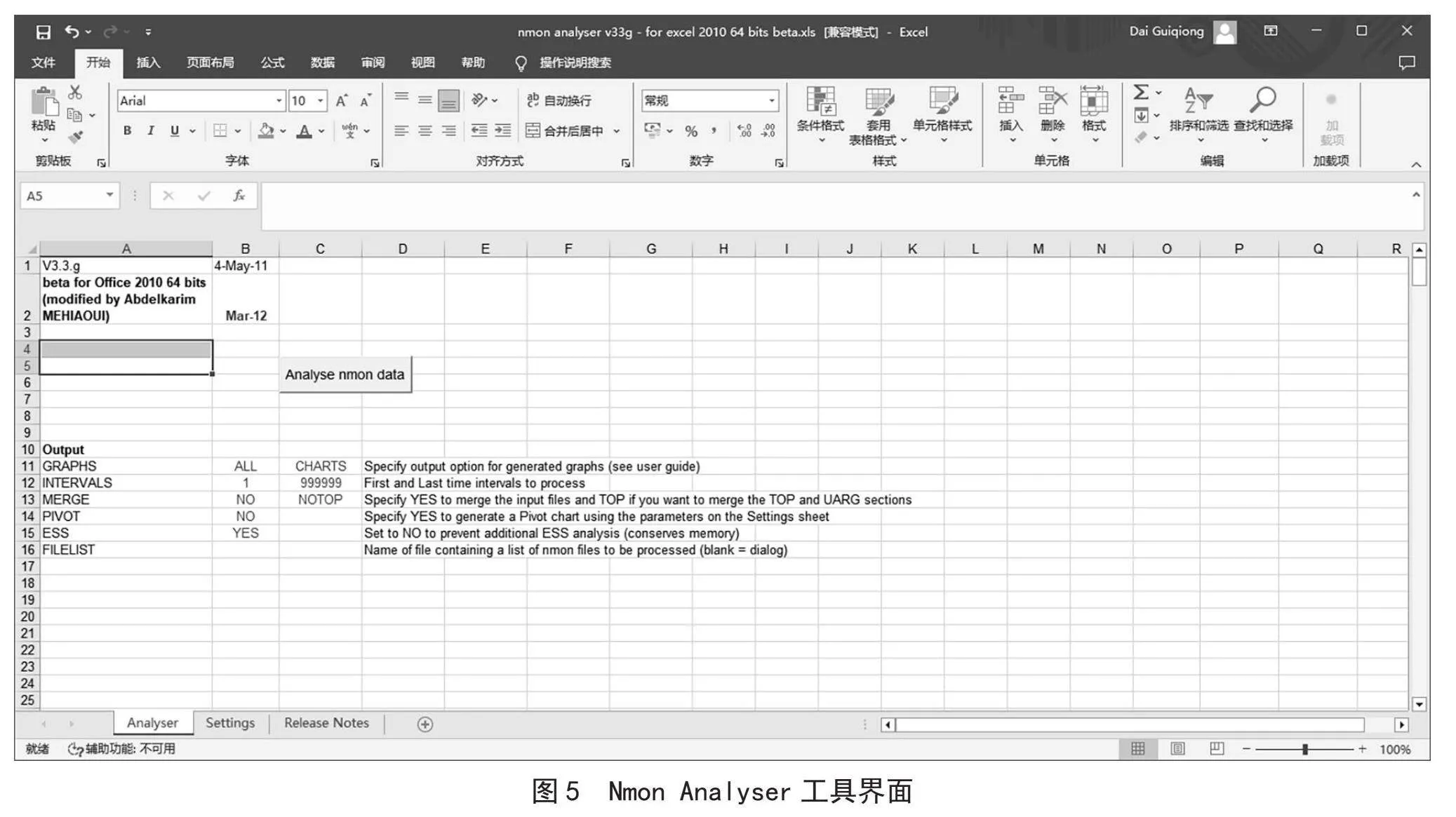This screenshot has width=1456, height=817.
Task: Add a new sheet with plus icon
Action: [425, 724]
